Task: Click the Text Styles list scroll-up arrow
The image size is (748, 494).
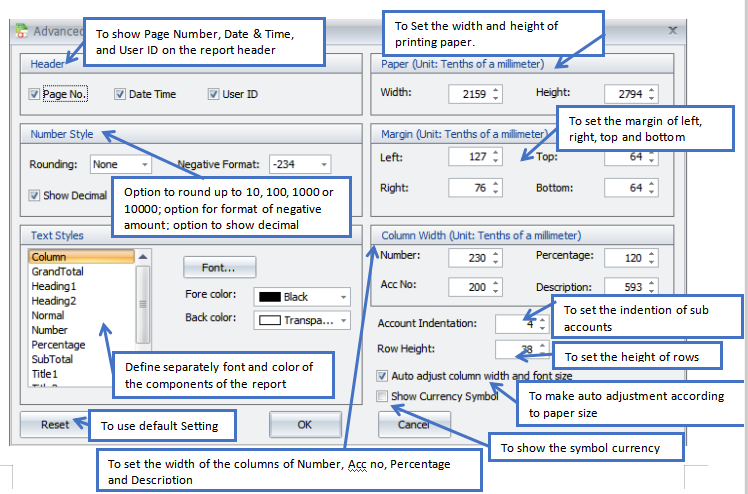Action: pos(143,257)
